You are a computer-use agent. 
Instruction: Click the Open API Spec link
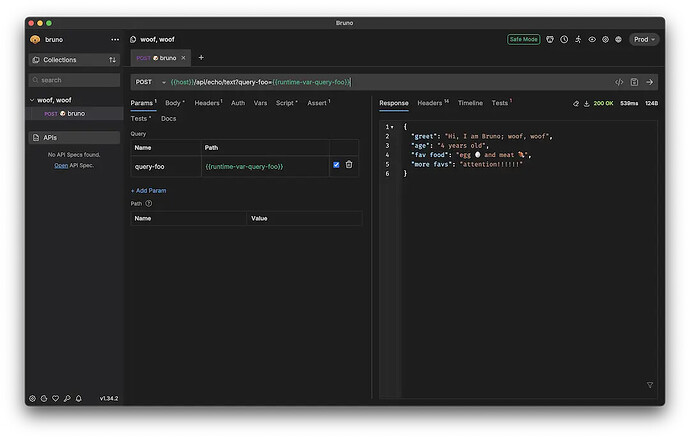(x=61, y=166)
